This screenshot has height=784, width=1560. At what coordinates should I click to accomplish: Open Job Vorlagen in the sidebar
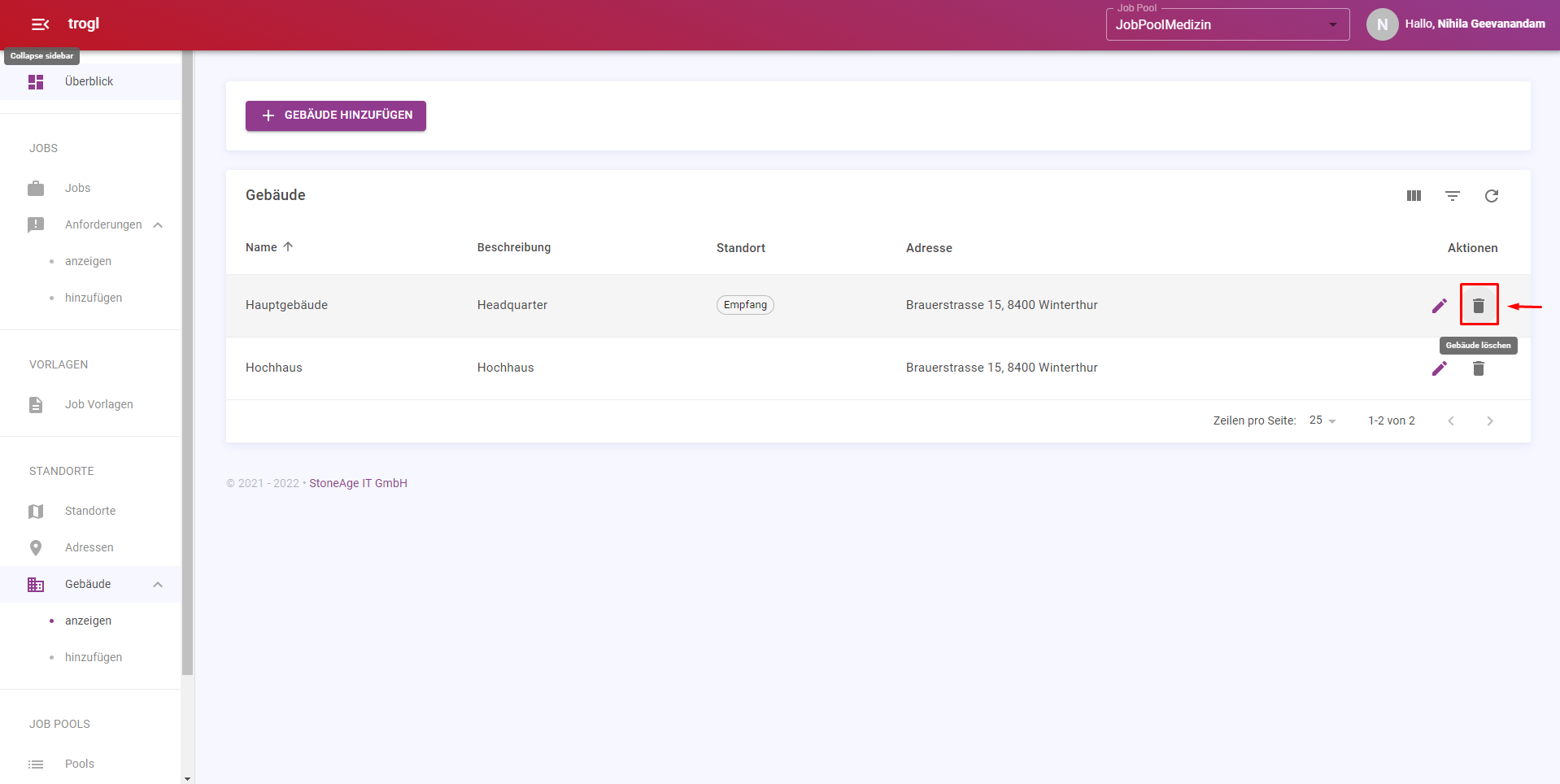pyautogui.click(x=98, y=404)
